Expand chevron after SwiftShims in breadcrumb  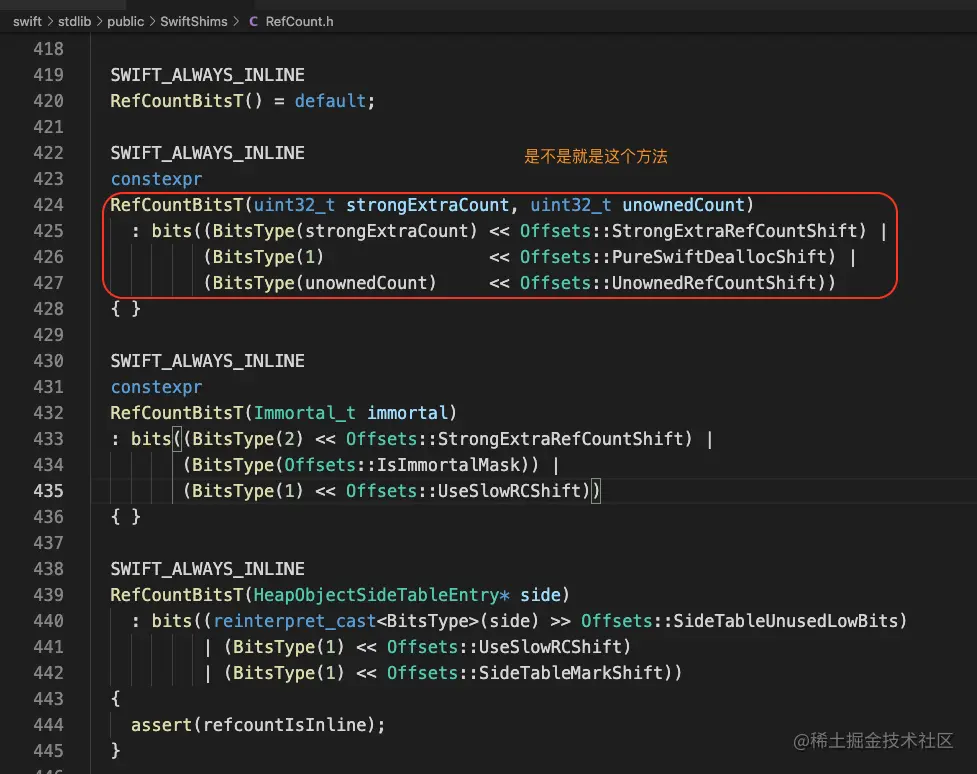(x=236, y=21)
